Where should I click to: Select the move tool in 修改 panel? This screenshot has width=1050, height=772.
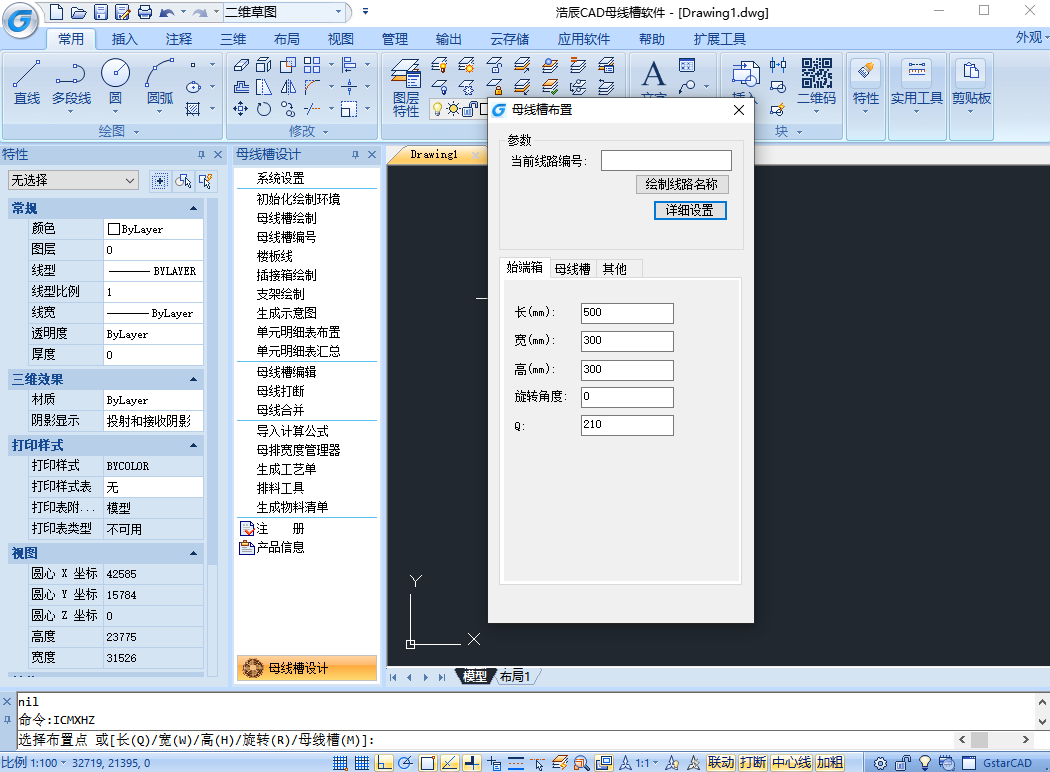(240, 108)
